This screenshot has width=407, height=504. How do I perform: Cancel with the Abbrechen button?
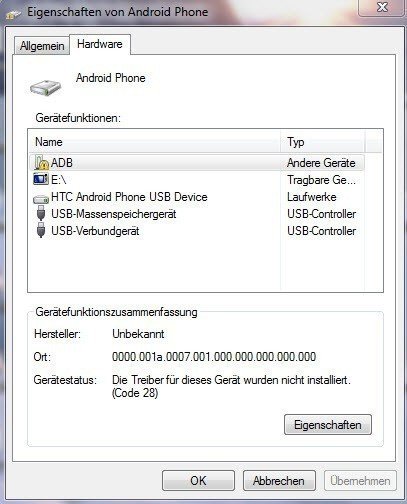(279, 481)
